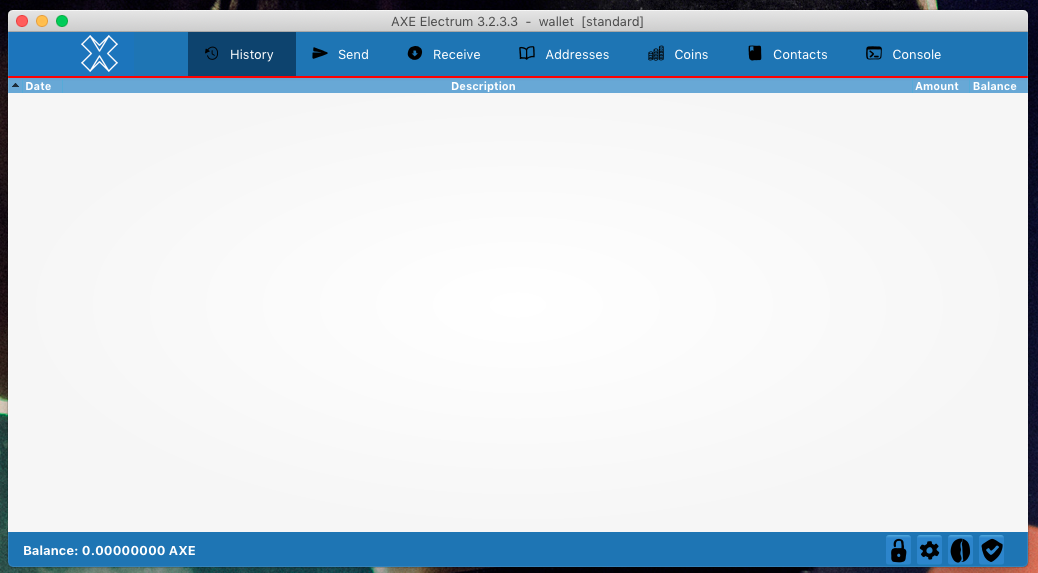Click the network shield checkmark icon

(x=992, y=550)
